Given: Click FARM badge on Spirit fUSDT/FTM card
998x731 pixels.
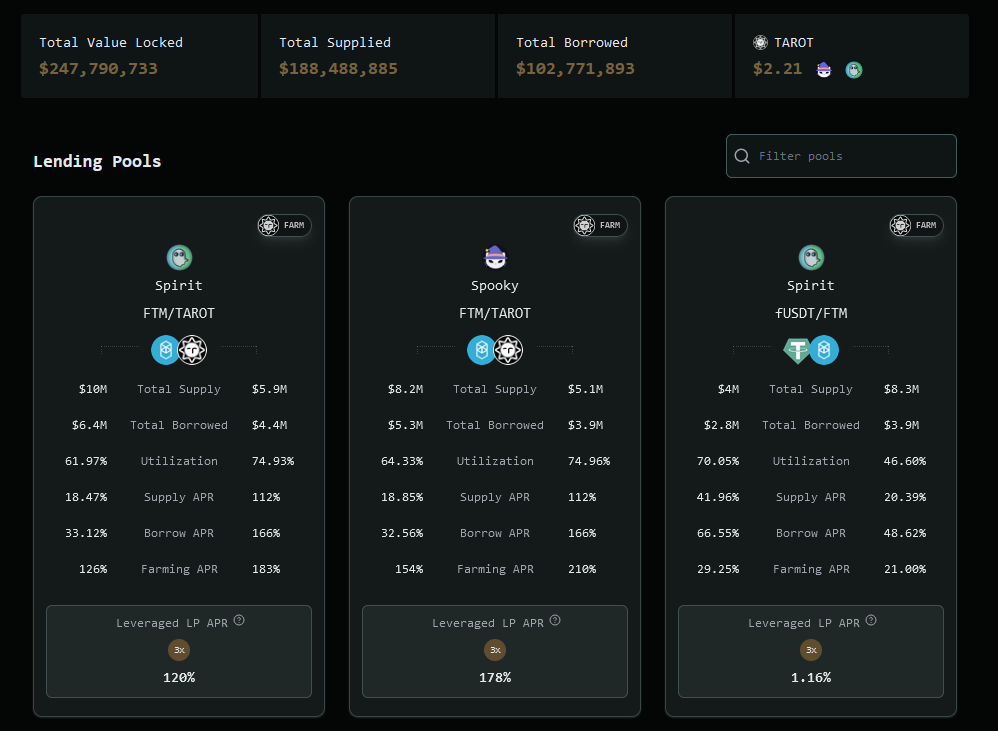Looking at the screenshot, I should tap(916, 225).
